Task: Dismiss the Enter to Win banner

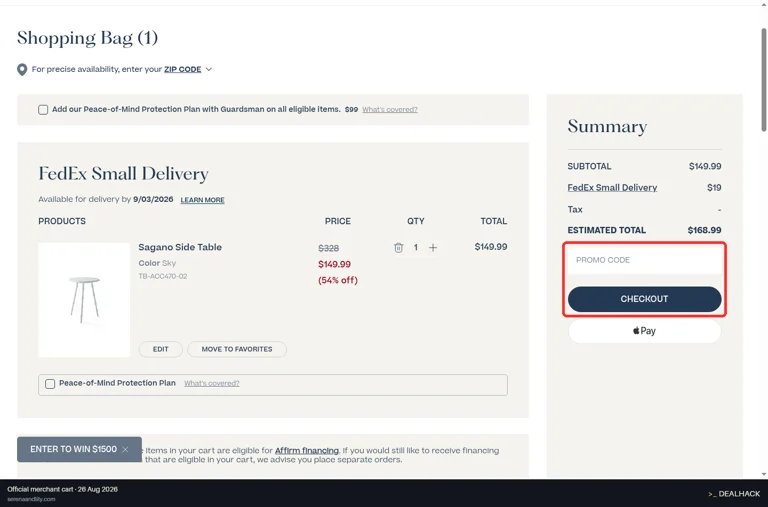Action: point(125,450)
